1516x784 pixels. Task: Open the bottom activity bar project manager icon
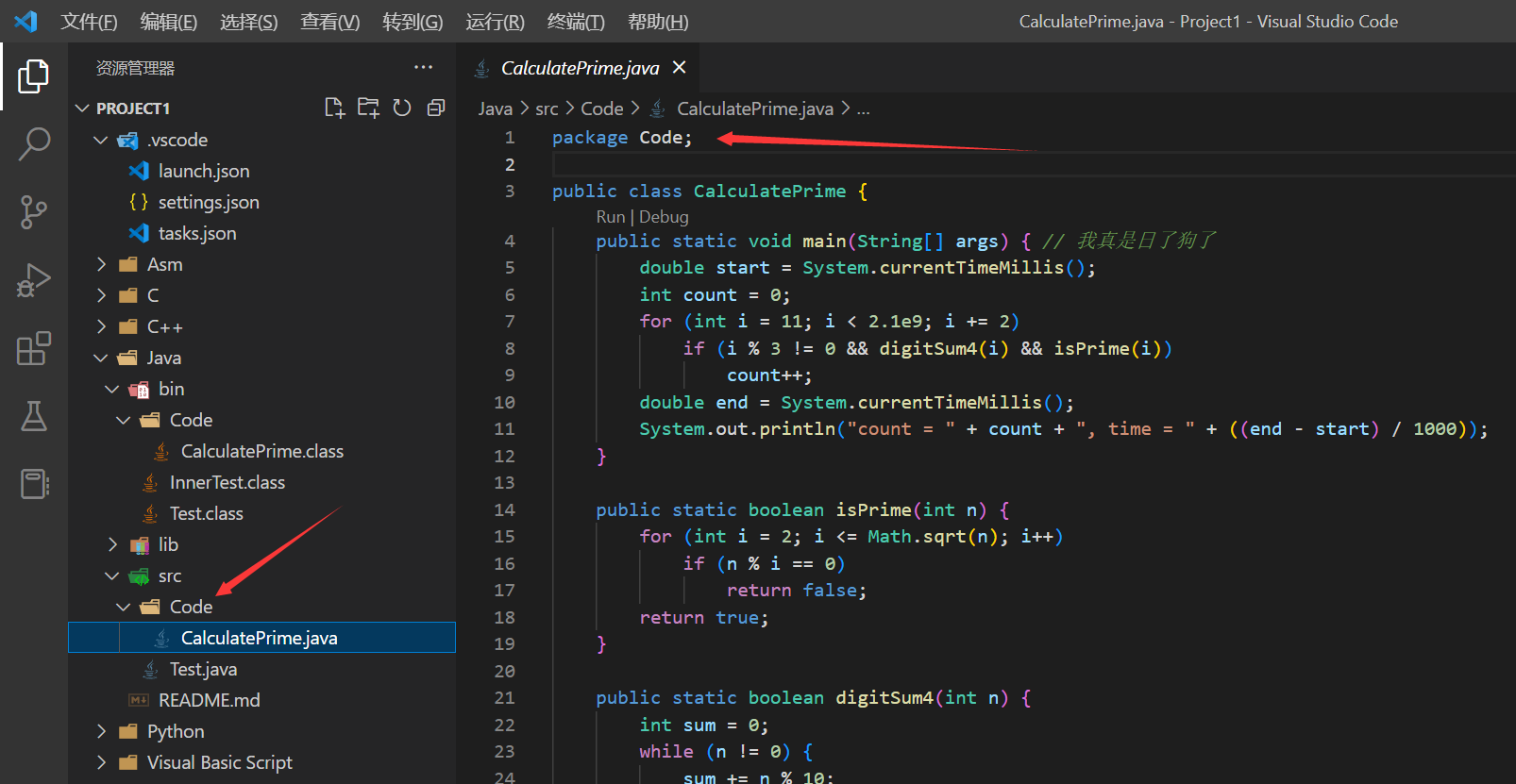click(34, 484)
